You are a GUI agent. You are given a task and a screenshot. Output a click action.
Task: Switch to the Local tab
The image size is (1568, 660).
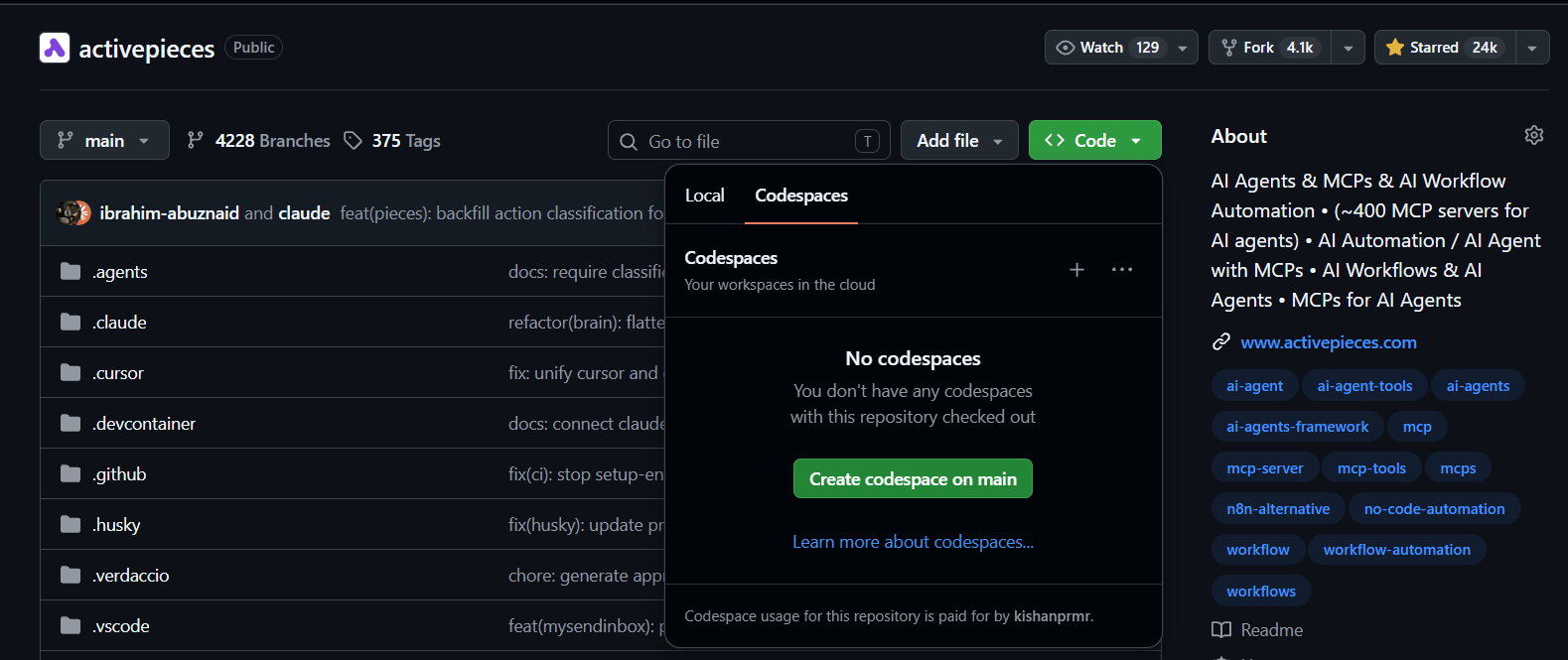click(705, 196)
